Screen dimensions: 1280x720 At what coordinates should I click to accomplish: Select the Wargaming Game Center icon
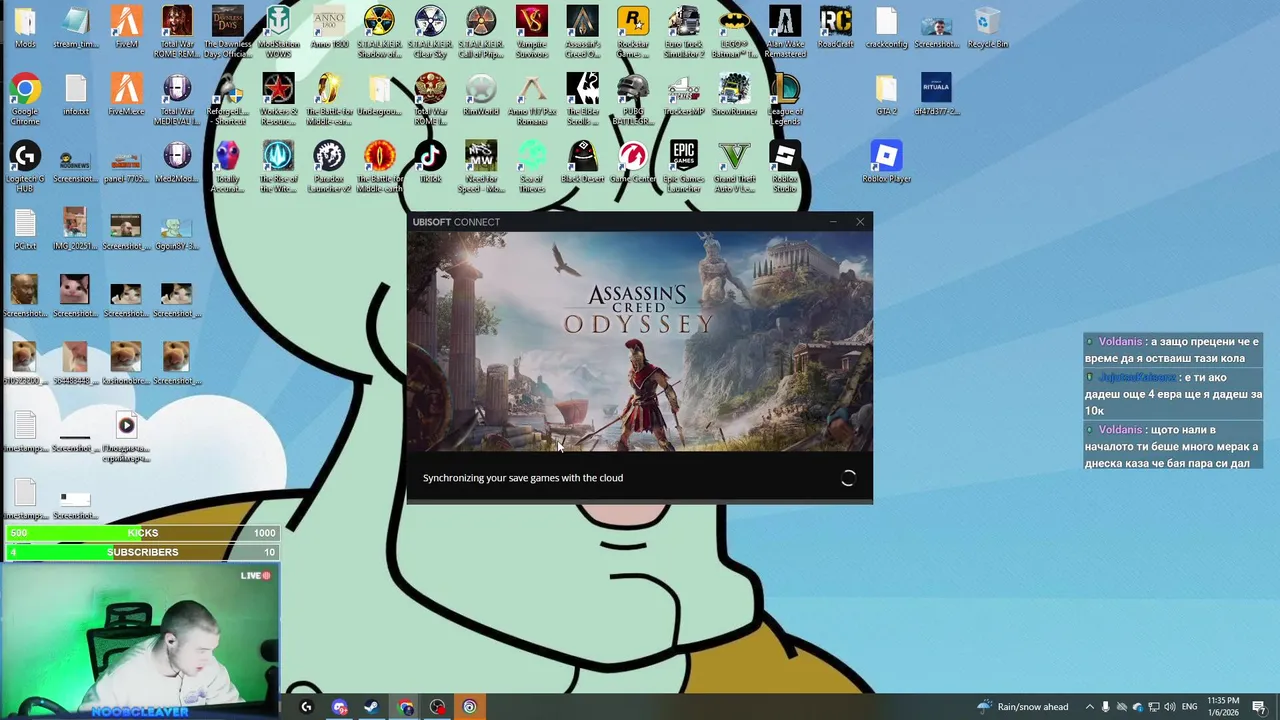click(x=632, y=163)
